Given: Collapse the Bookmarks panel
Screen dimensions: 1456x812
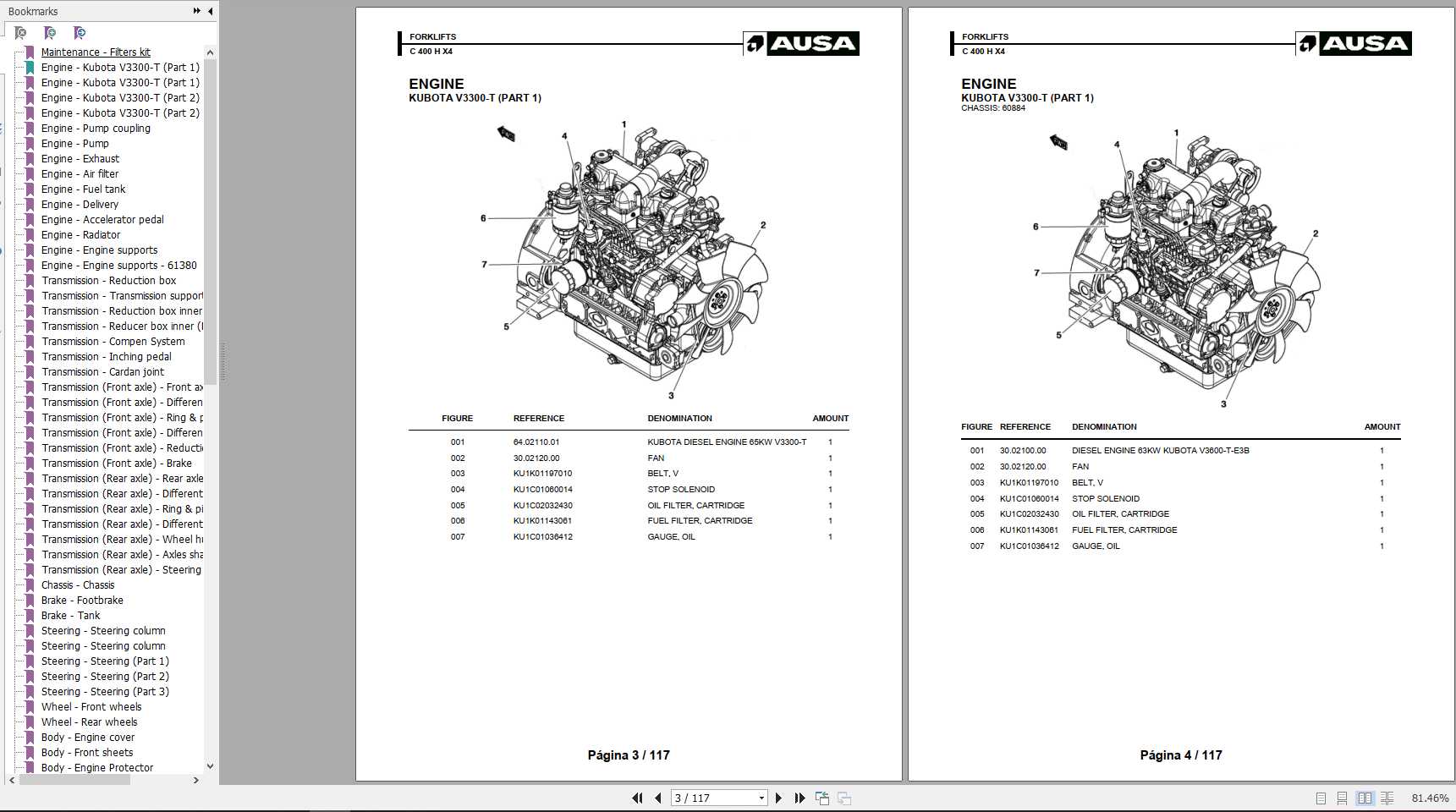Looking at the screenshot, I should [209, 11].
